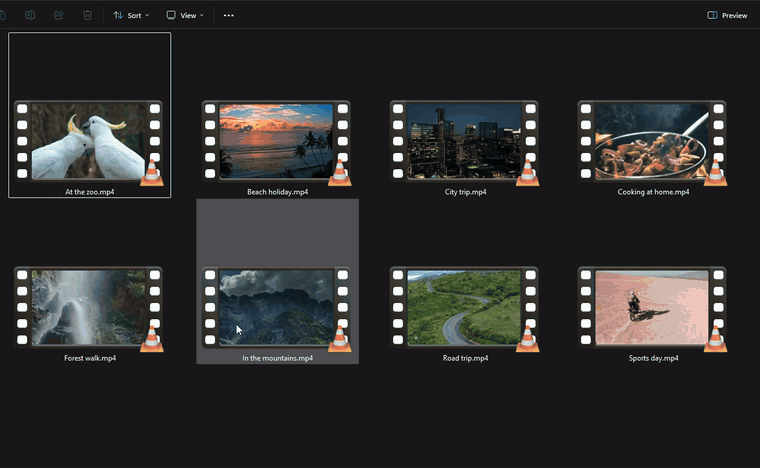Click the file name text City trip.mp4
Viewport: 760px width, 468px height.
465,192
